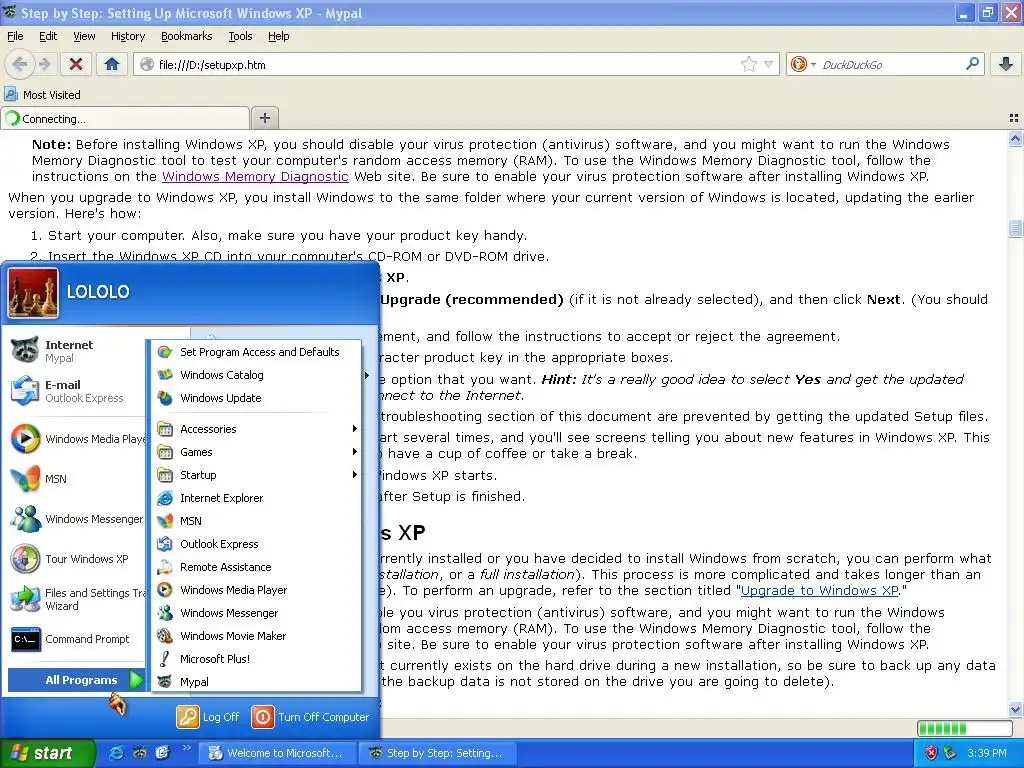
Task: Open the address bar history dropdown arrow
Action: 769,65
